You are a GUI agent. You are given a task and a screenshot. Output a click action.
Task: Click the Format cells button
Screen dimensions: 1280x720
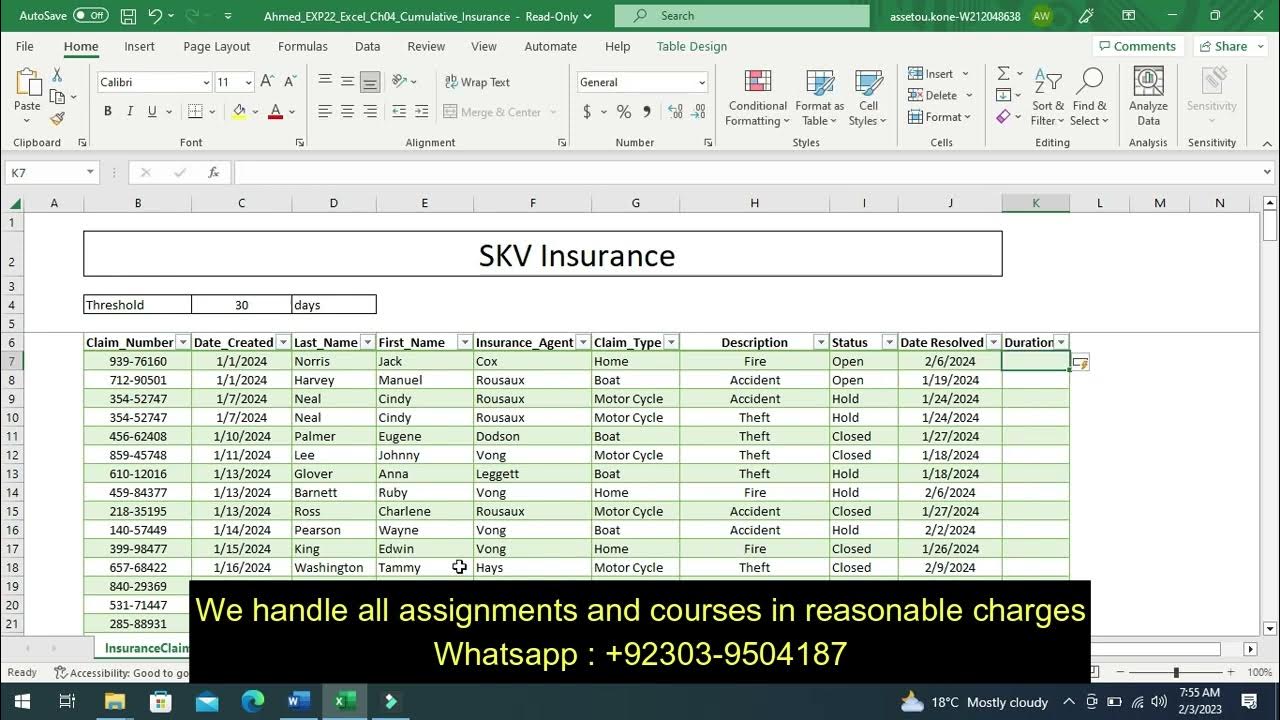coord(935,117)
